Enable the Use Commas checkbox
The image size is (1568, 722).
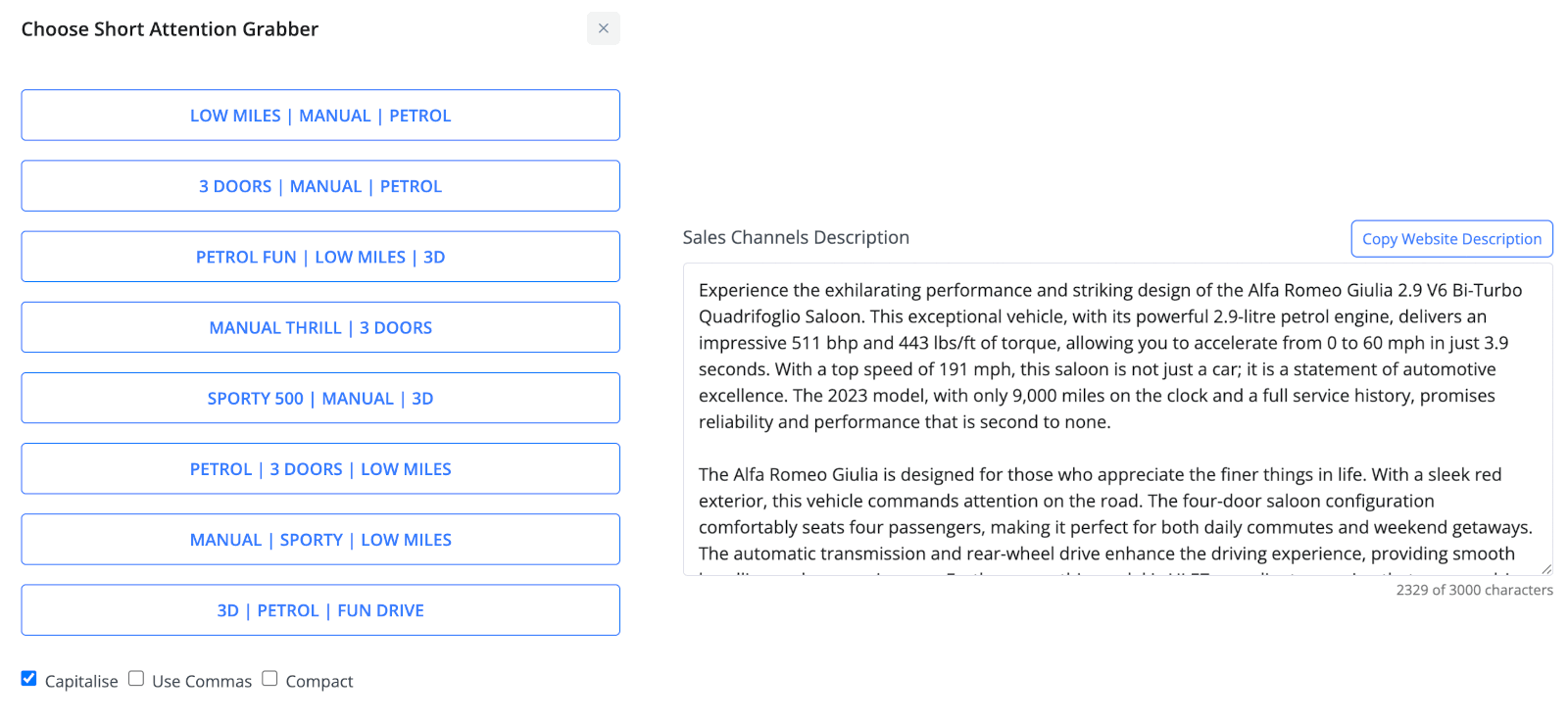pyautogui.click(x=136, y=679)
